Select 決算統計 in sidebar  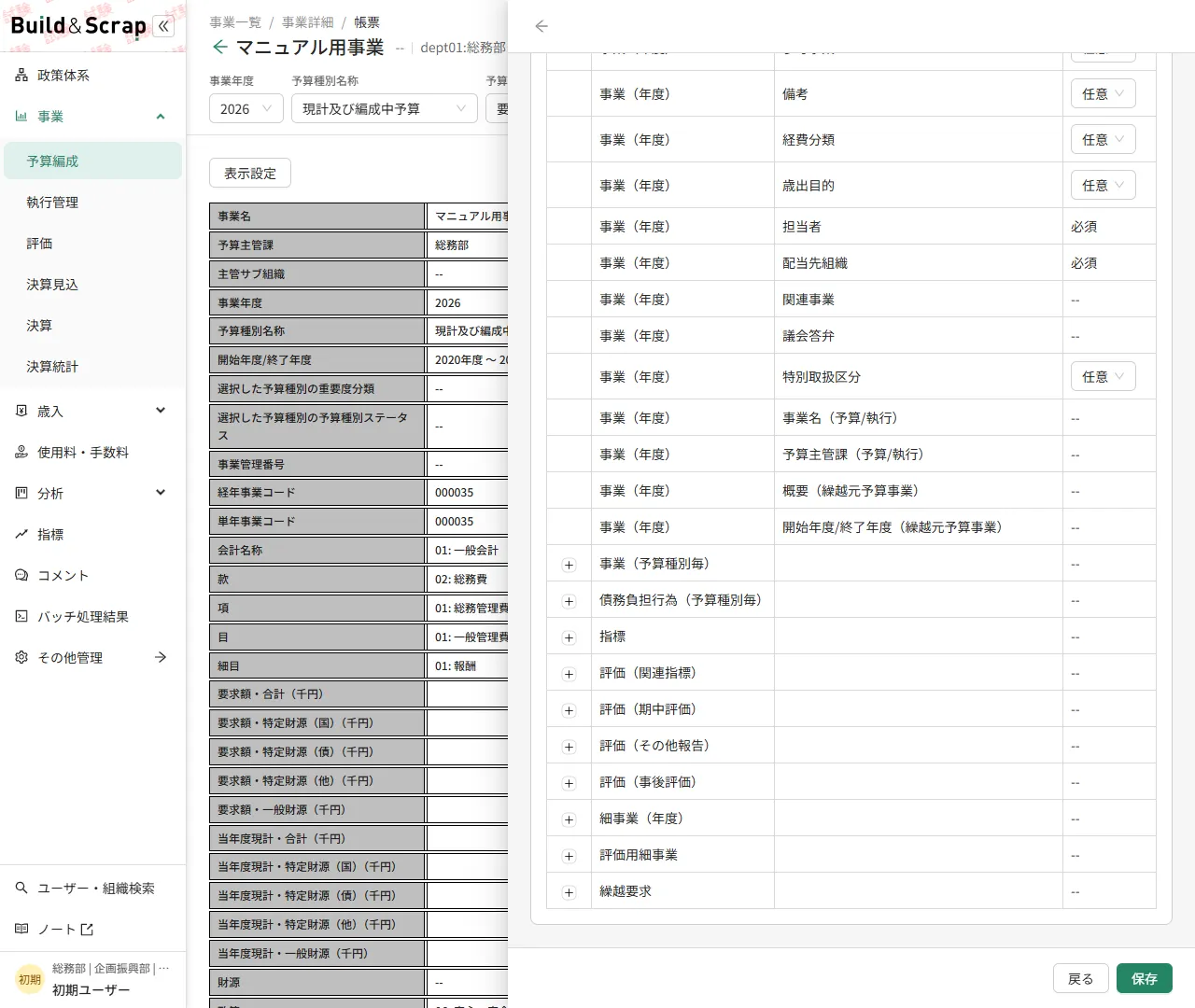click(x=92, y=367)
